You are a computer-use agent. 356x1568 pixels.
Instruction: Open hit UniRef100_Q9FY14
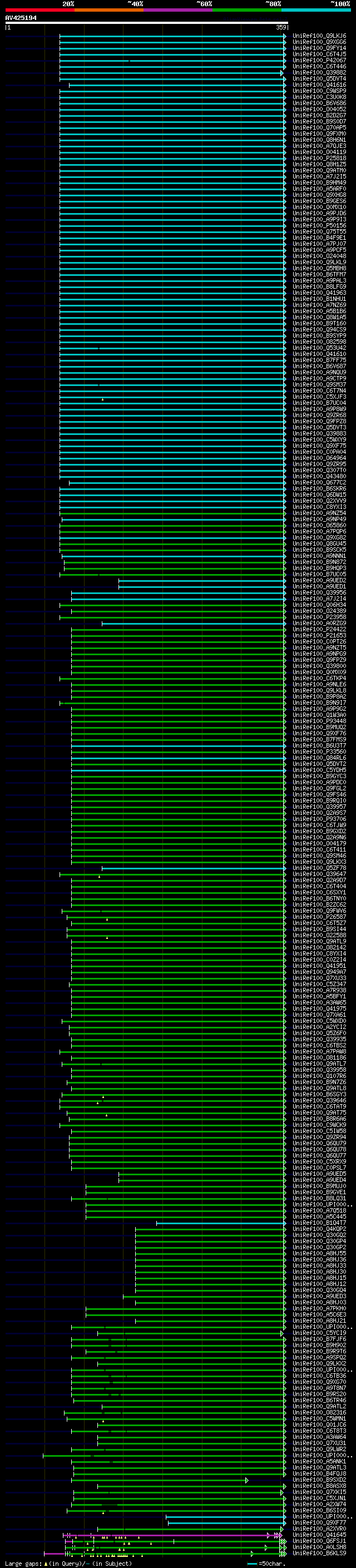pyautogui.click(x=319, y=48)
